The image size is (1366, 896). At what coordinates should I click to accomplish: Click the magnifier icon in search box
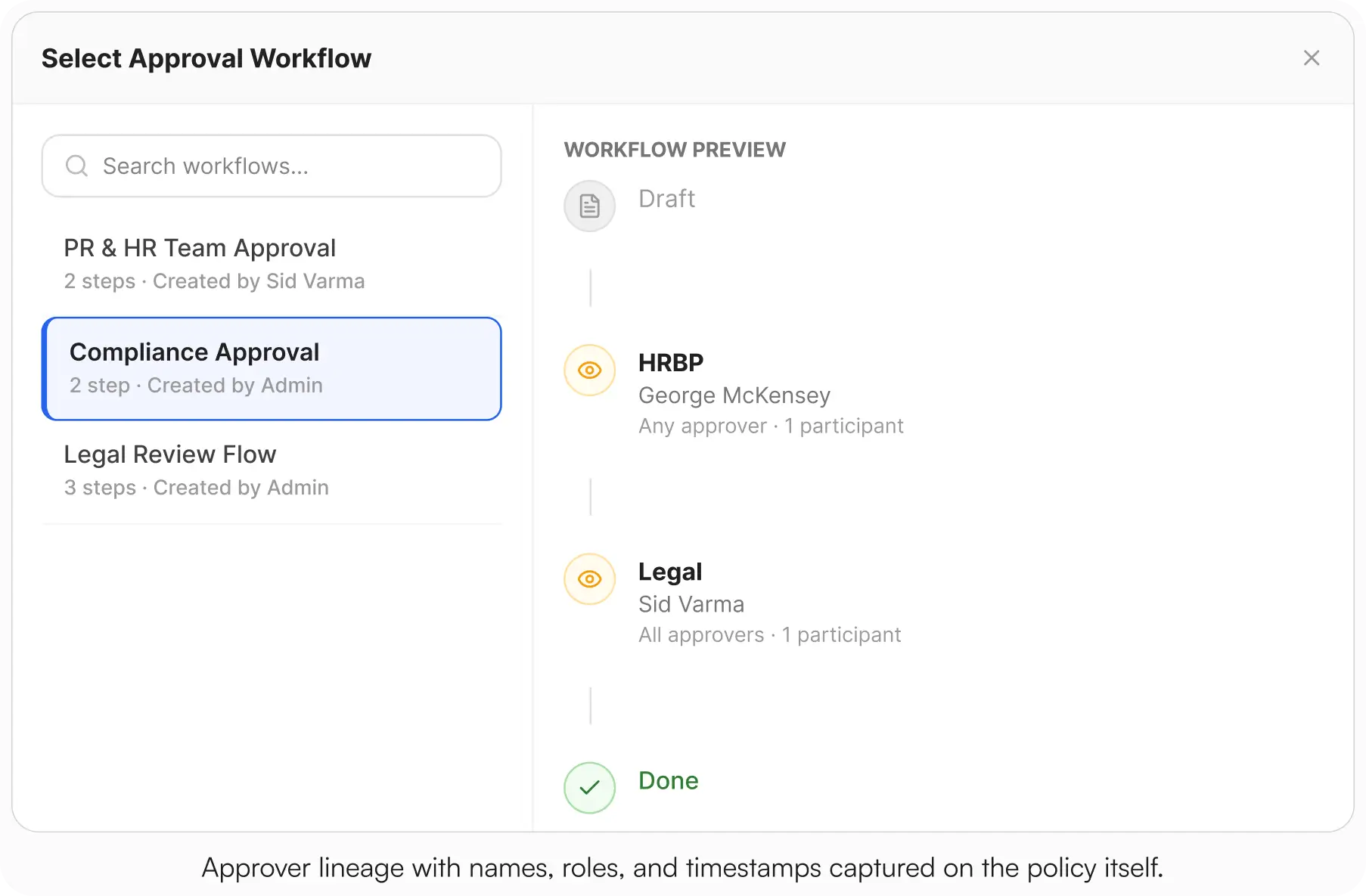(x=76, y=166)
